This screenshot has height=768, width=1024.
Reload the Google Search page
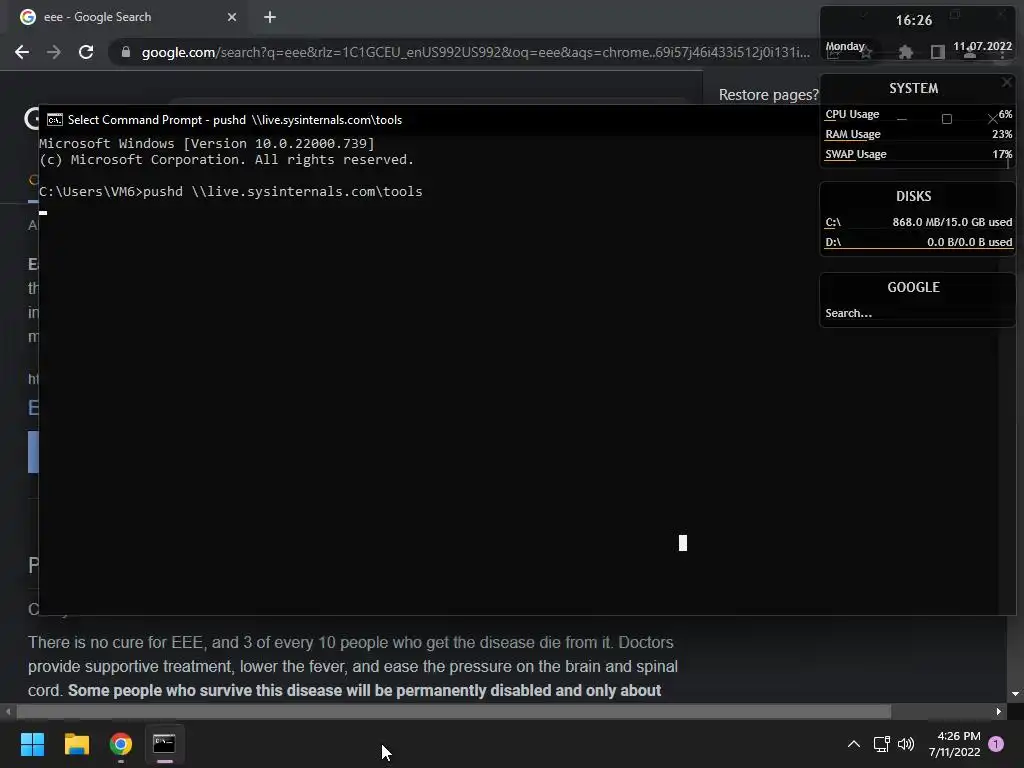coord(86,52)
